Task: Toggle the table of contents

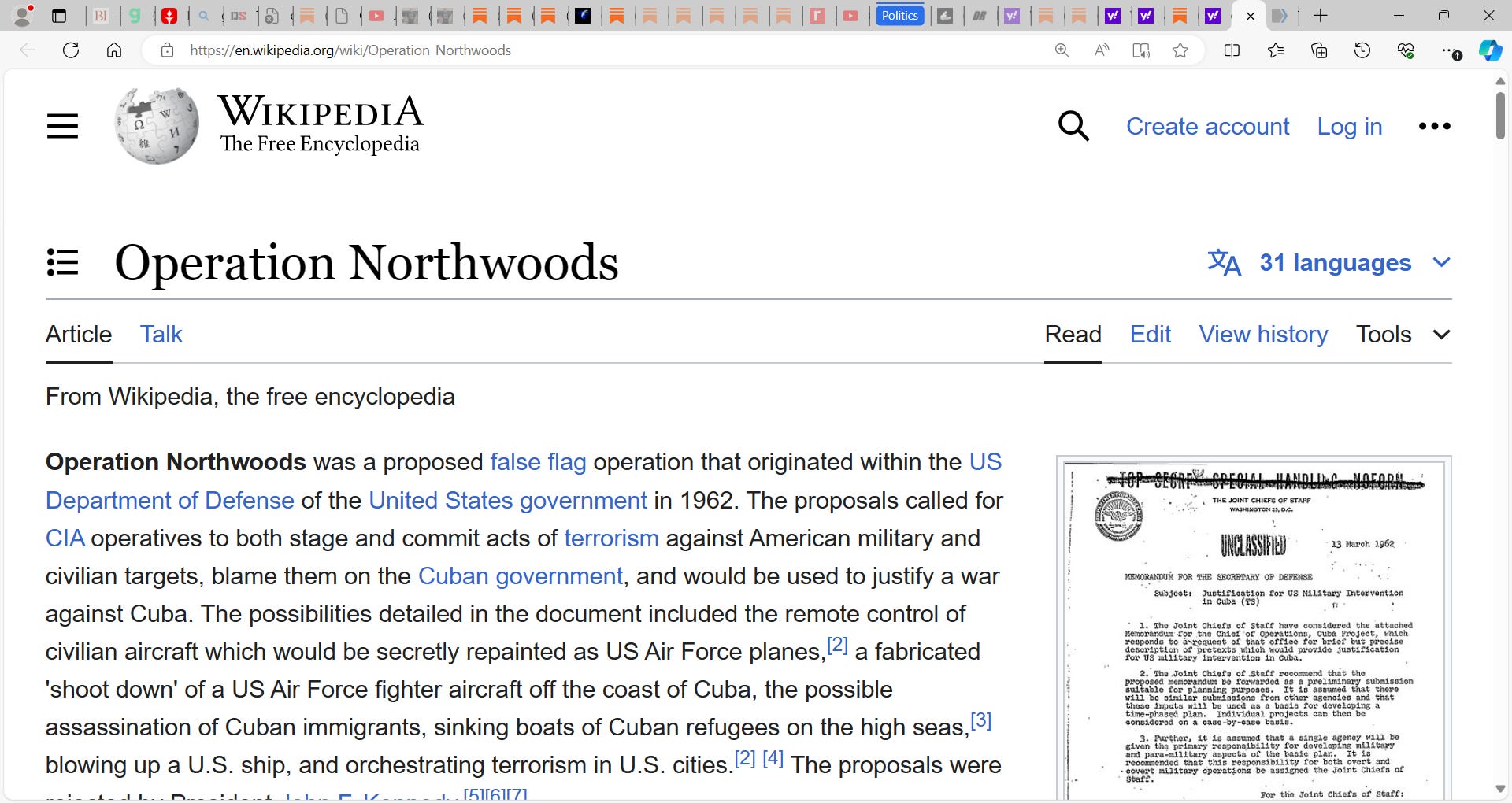Action: (62, 262)
